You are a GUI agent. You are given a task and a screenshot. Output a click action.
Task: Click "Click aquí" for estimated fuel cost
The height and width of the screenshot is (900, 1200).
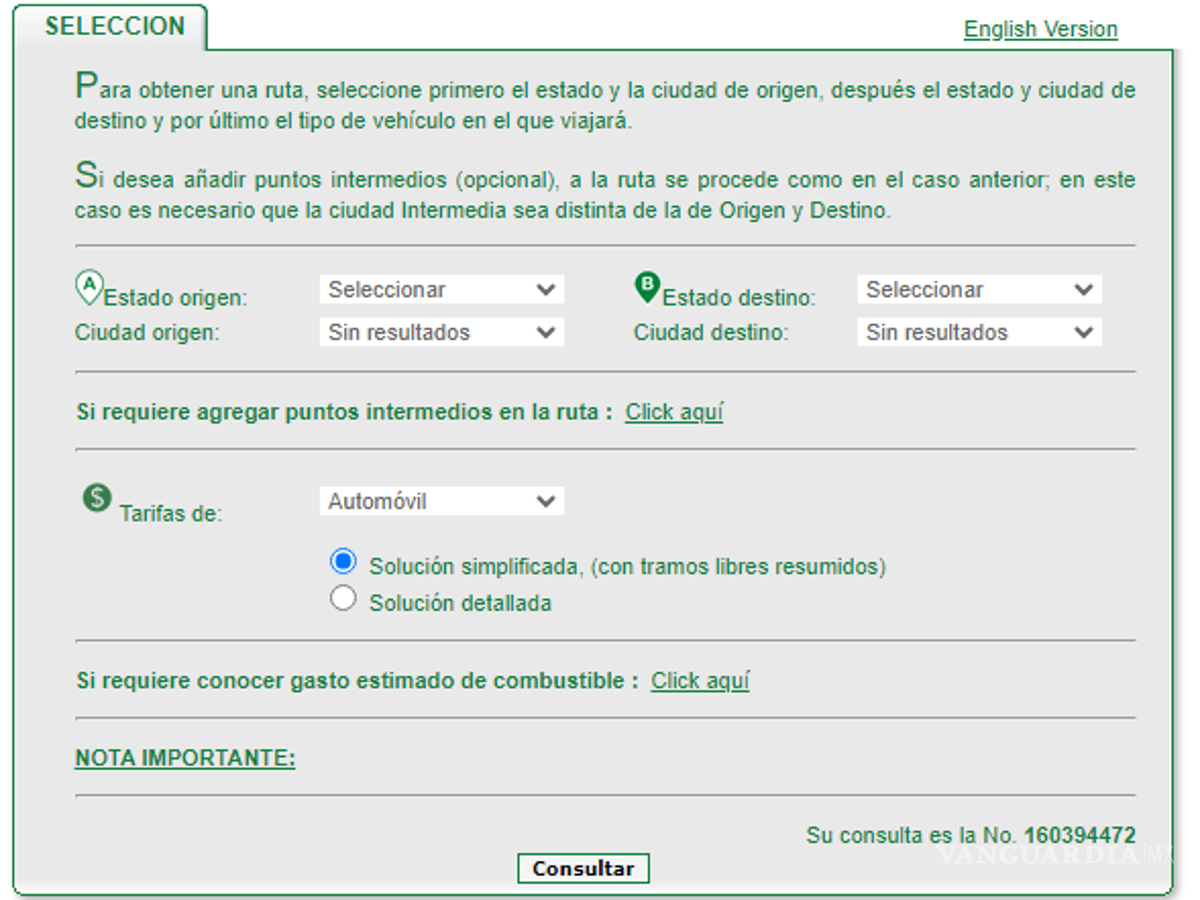[700, 680]
